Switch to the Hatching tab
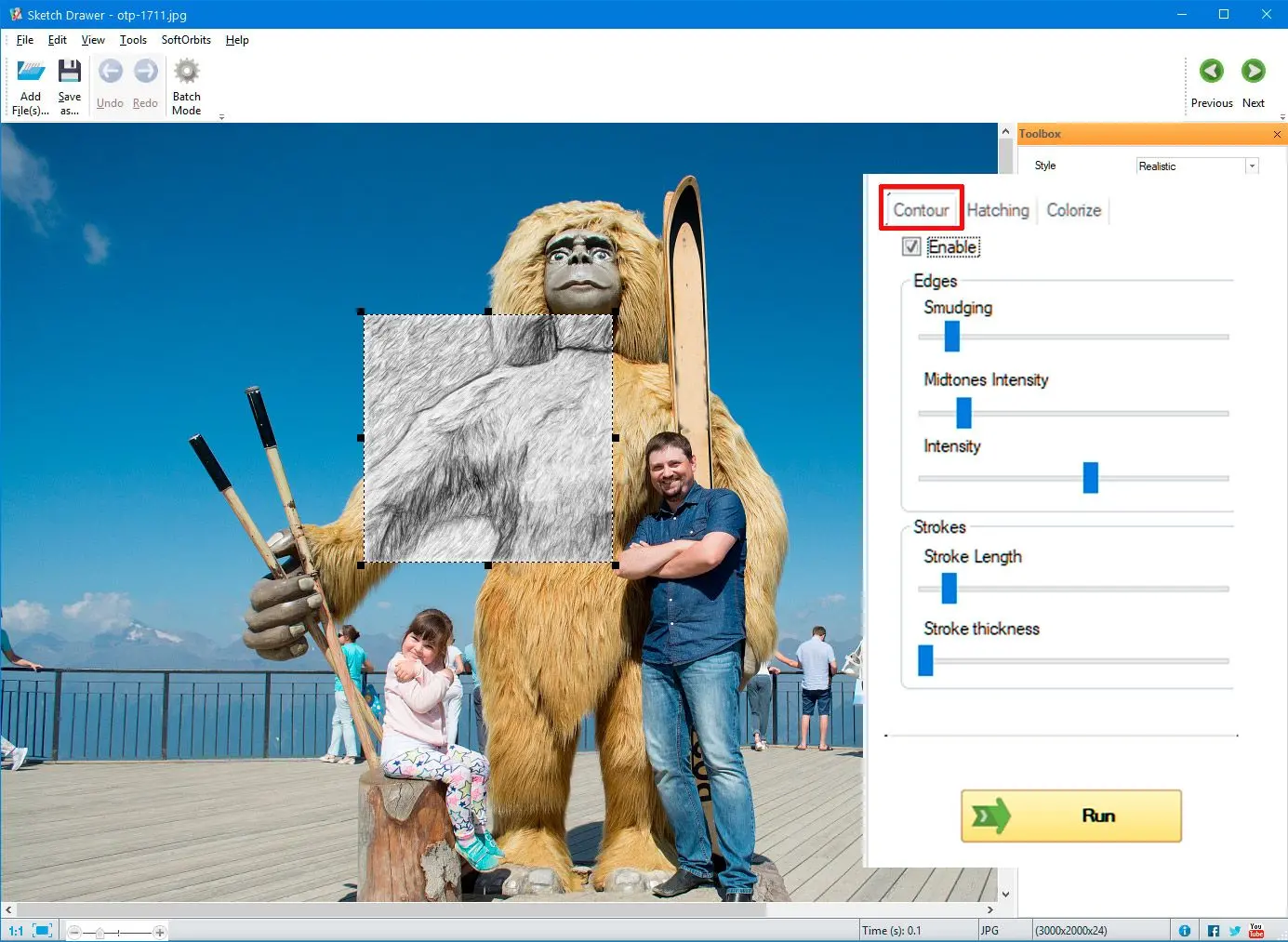Image resolution: width=1288 pixels, height=942 pixels. pos(998,210)
